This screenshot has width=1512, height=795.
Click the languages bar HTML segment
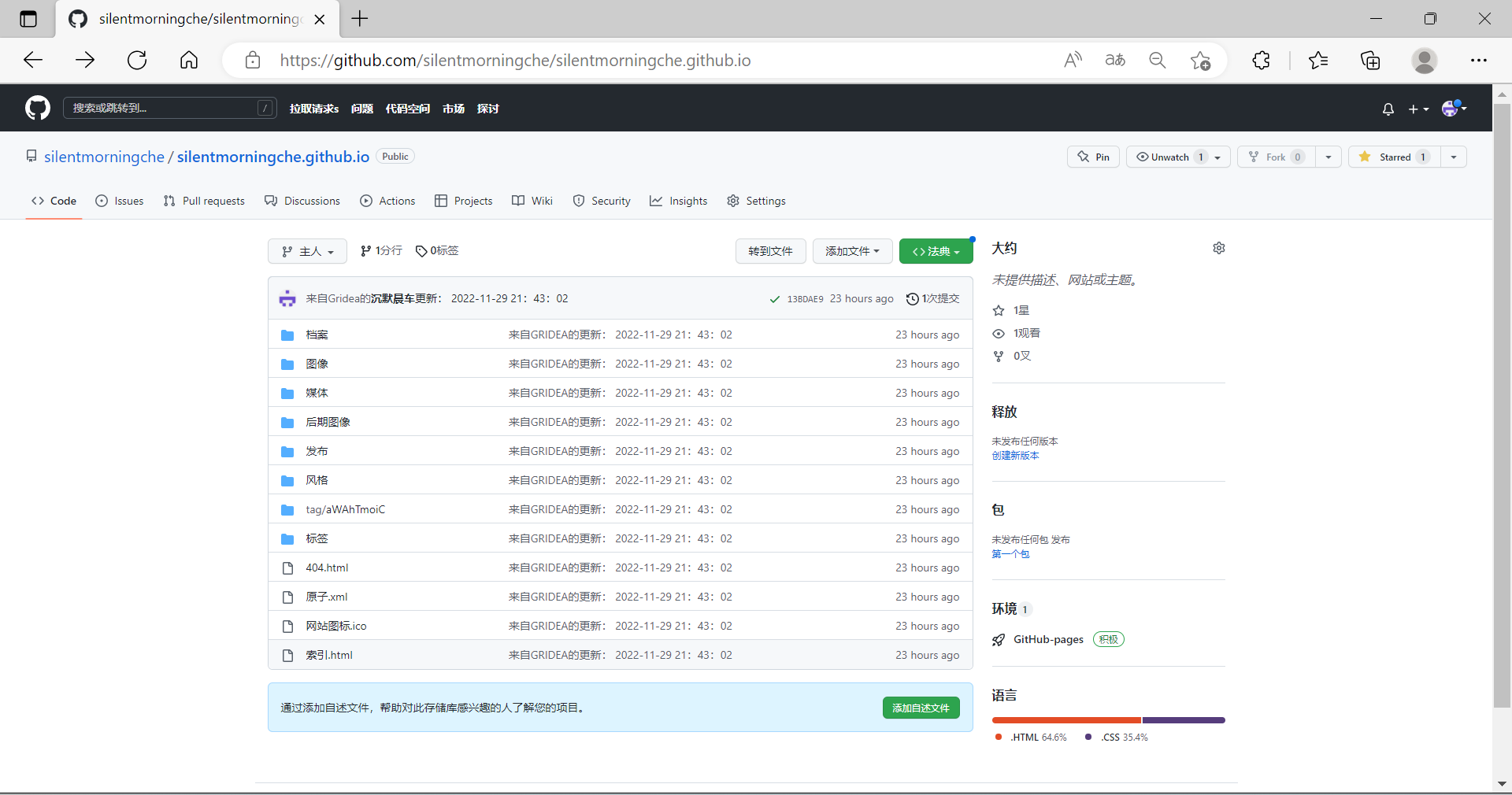[x=1065, y=720]
